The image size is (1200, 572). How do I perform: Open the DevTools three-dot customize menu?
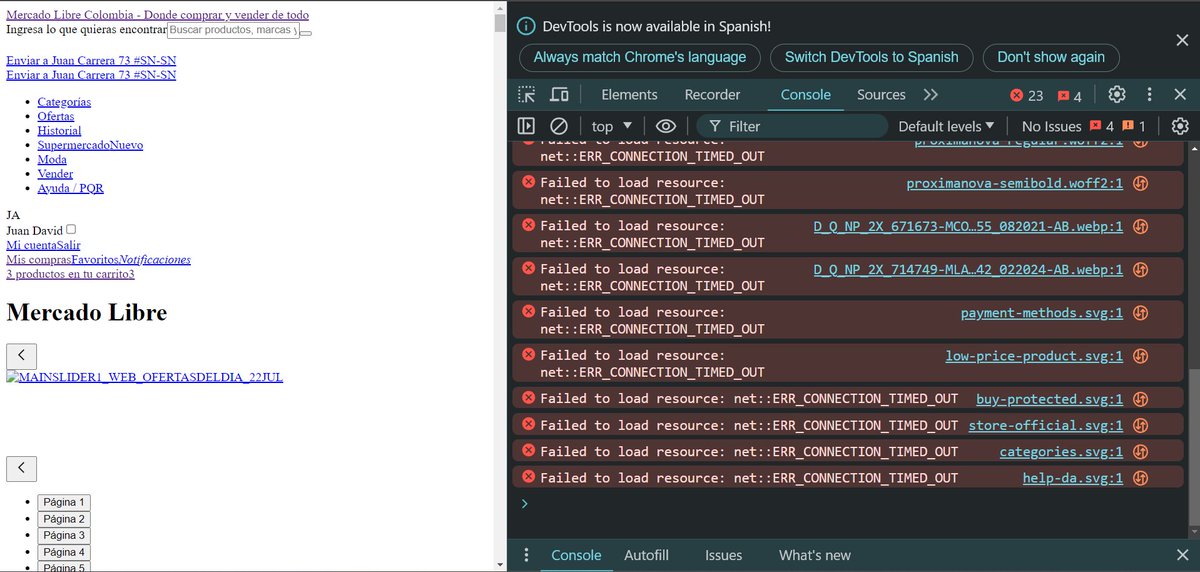pyautogui.click(x=1151, y=95)
